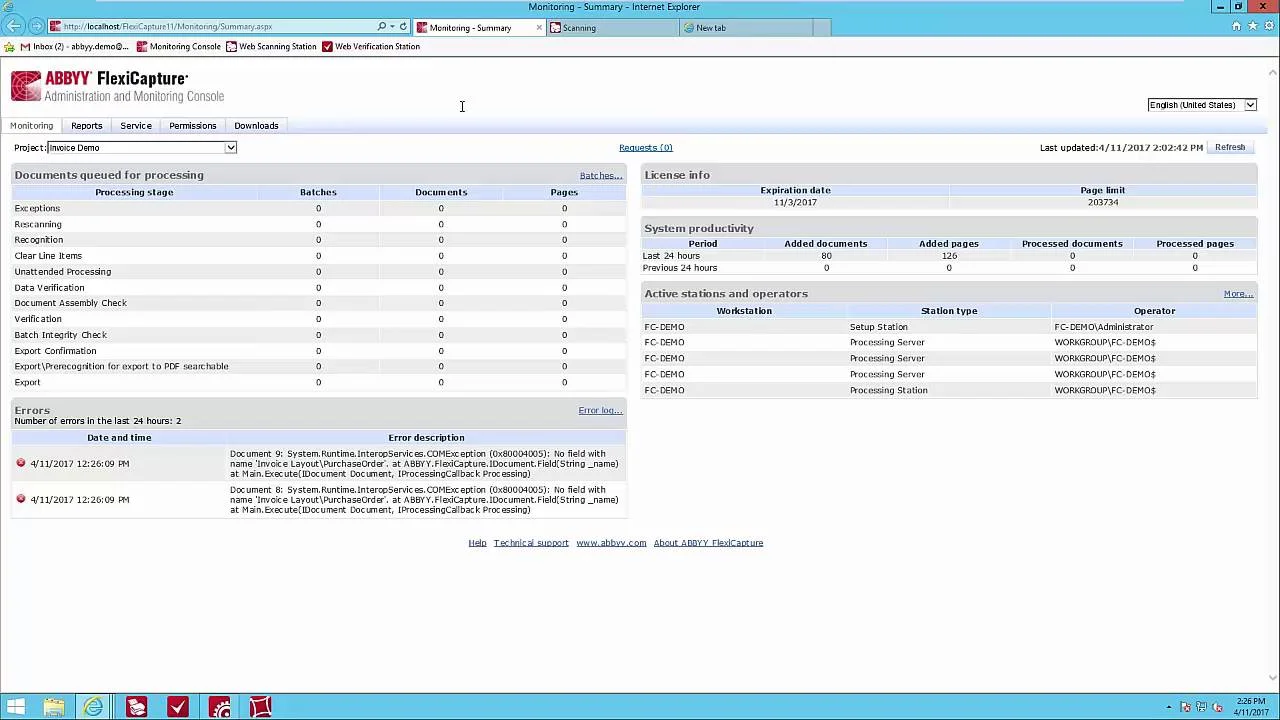Open the English (United States) language dropdown
This screenshot has width=1280, height=720.
click(1202, 105)
